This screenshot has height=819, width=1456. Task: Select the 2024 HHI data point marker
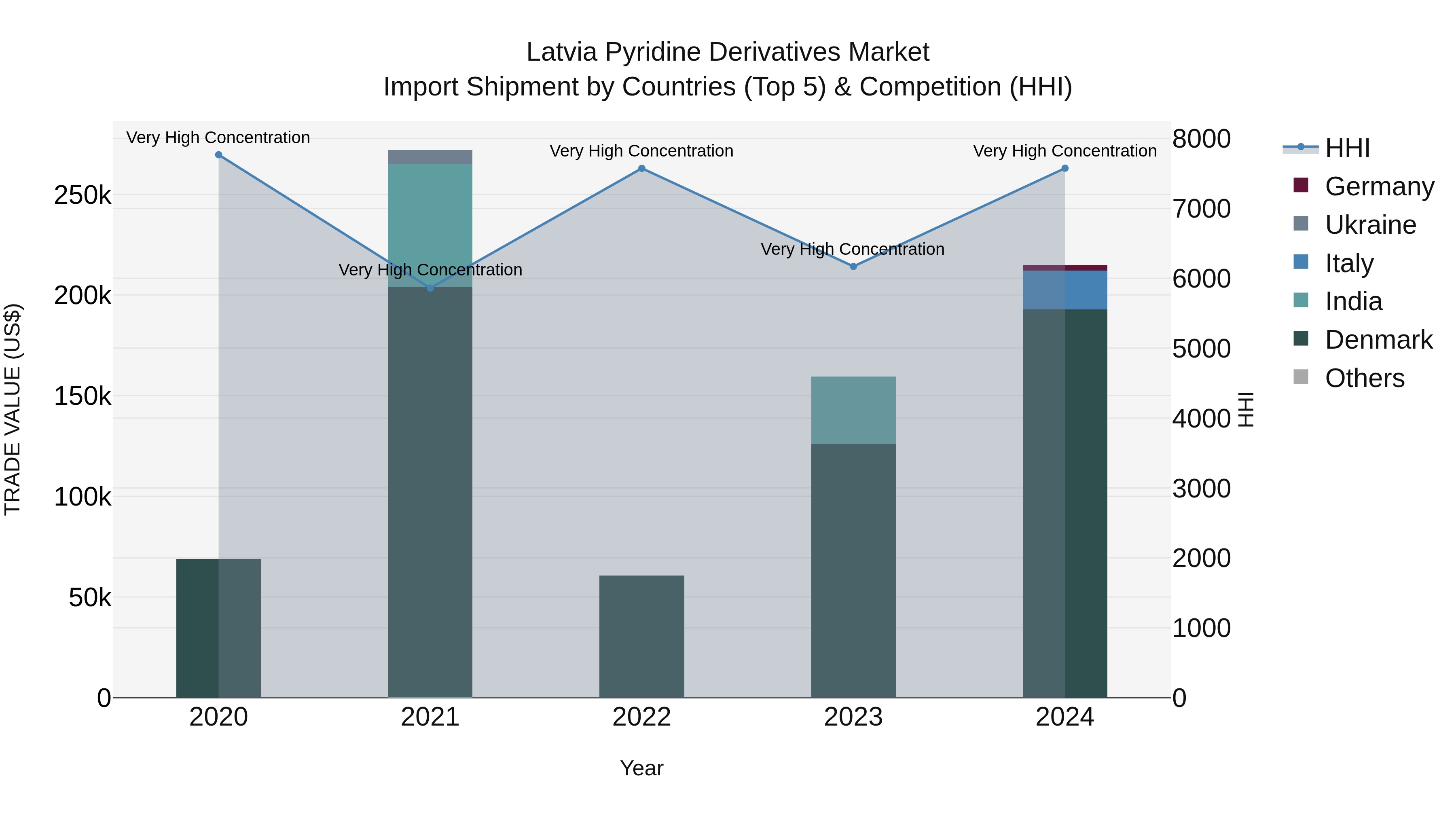point(1065,168)
